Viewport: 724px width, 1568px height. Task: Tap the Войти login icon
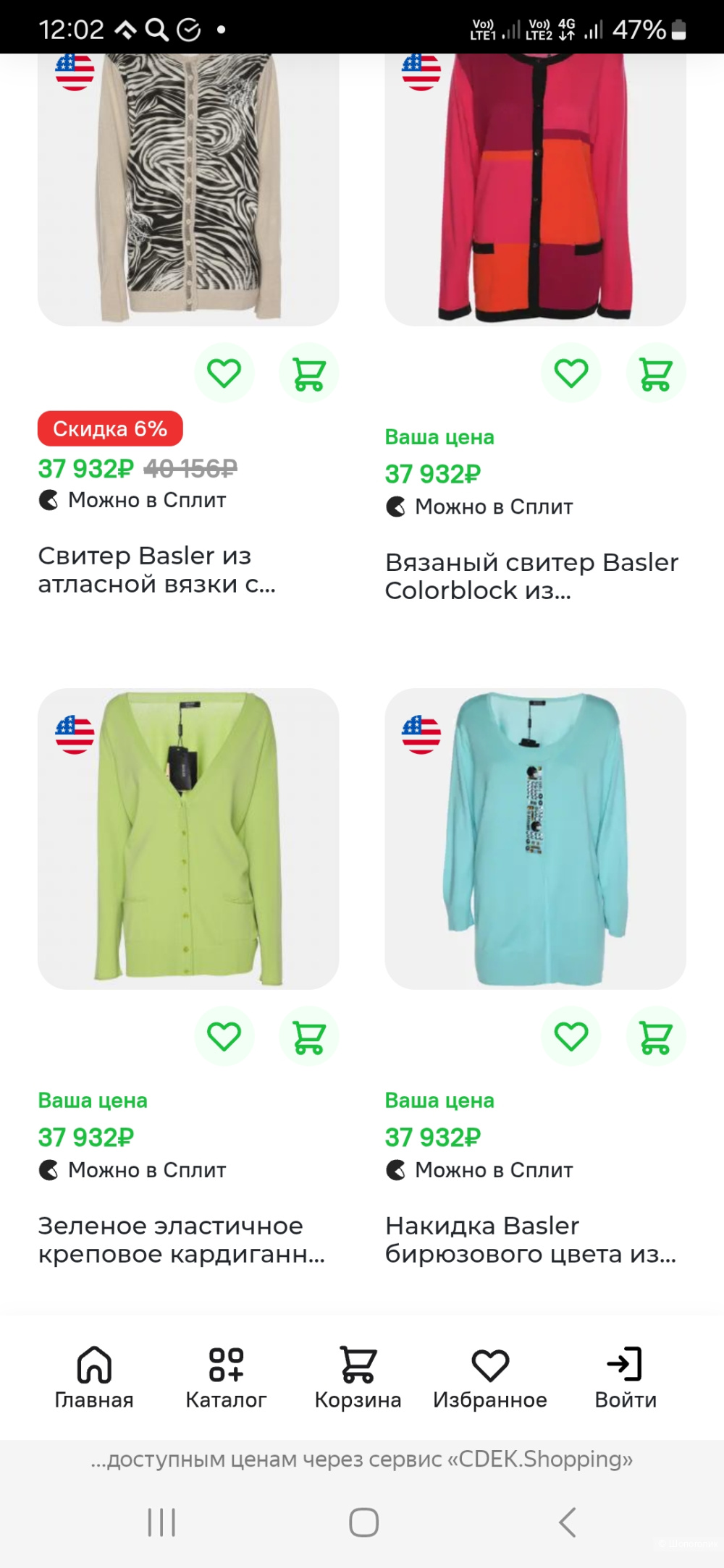626,1377
